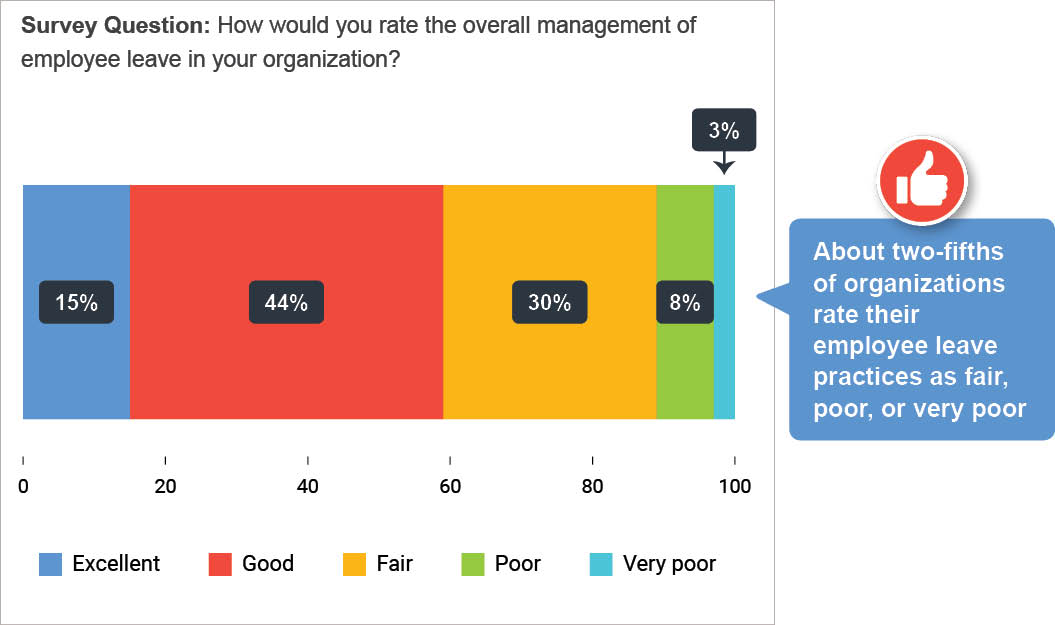Click the red Good legend swatch
Viewport: 1055px width, 625px height.
[x=220, y=564]
